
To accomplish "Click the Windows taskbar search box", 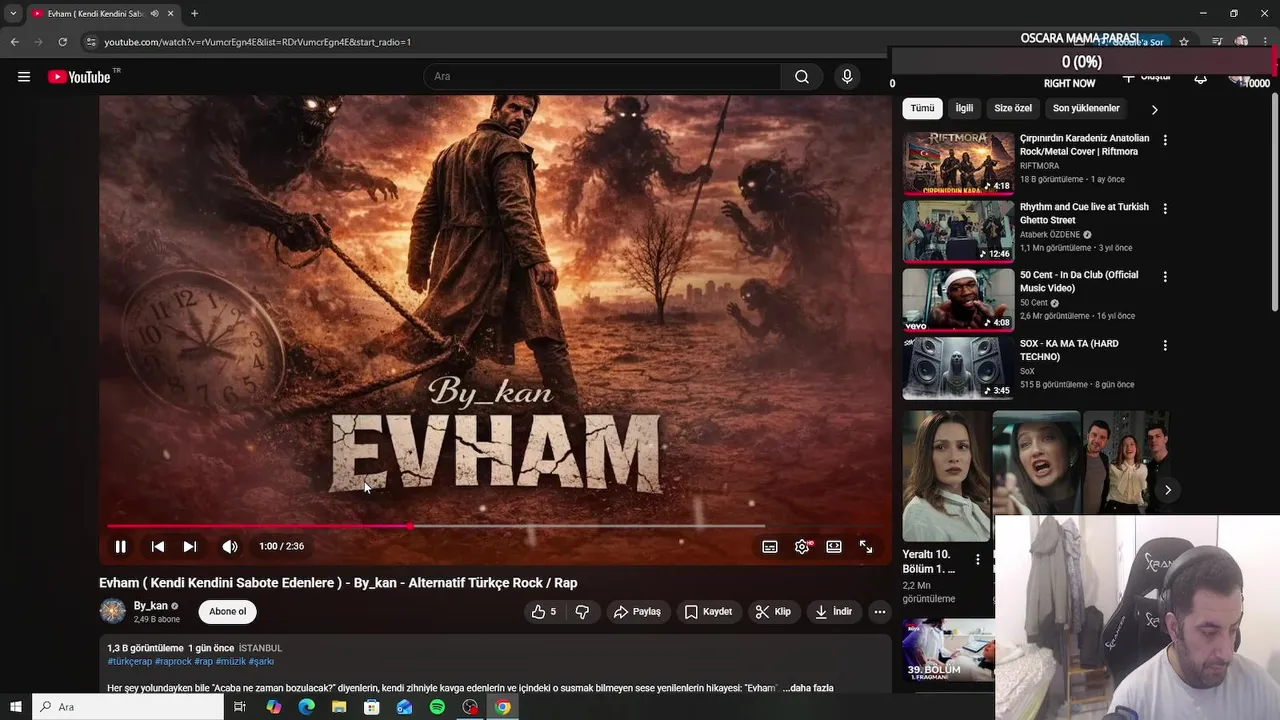I will [x=128, y=707].
